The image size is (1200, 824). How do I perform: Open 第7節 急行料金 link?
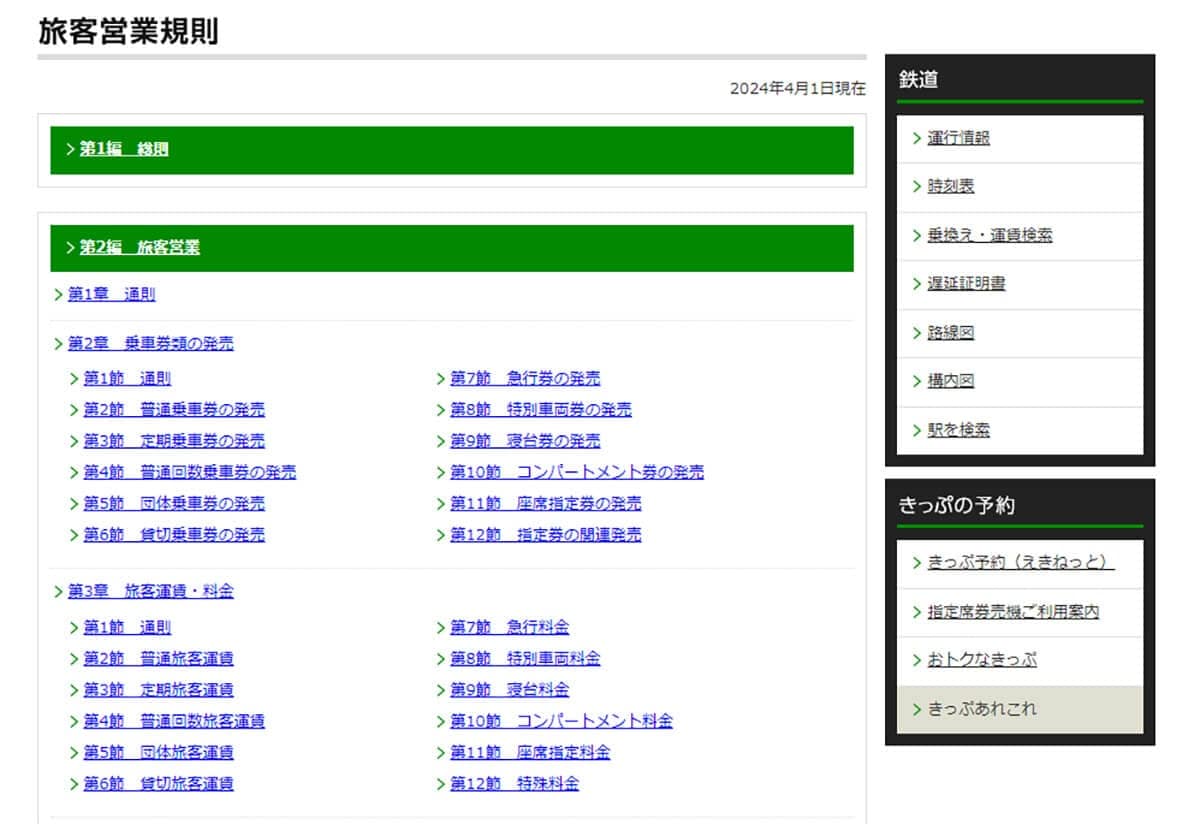(510, 628)
